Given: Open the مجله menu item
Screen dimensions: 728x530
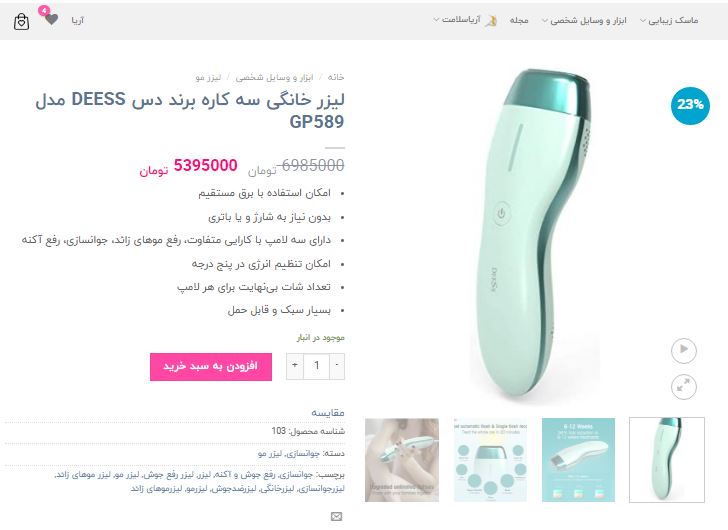Looking at the screenshot, I should (x=519, y=20).
